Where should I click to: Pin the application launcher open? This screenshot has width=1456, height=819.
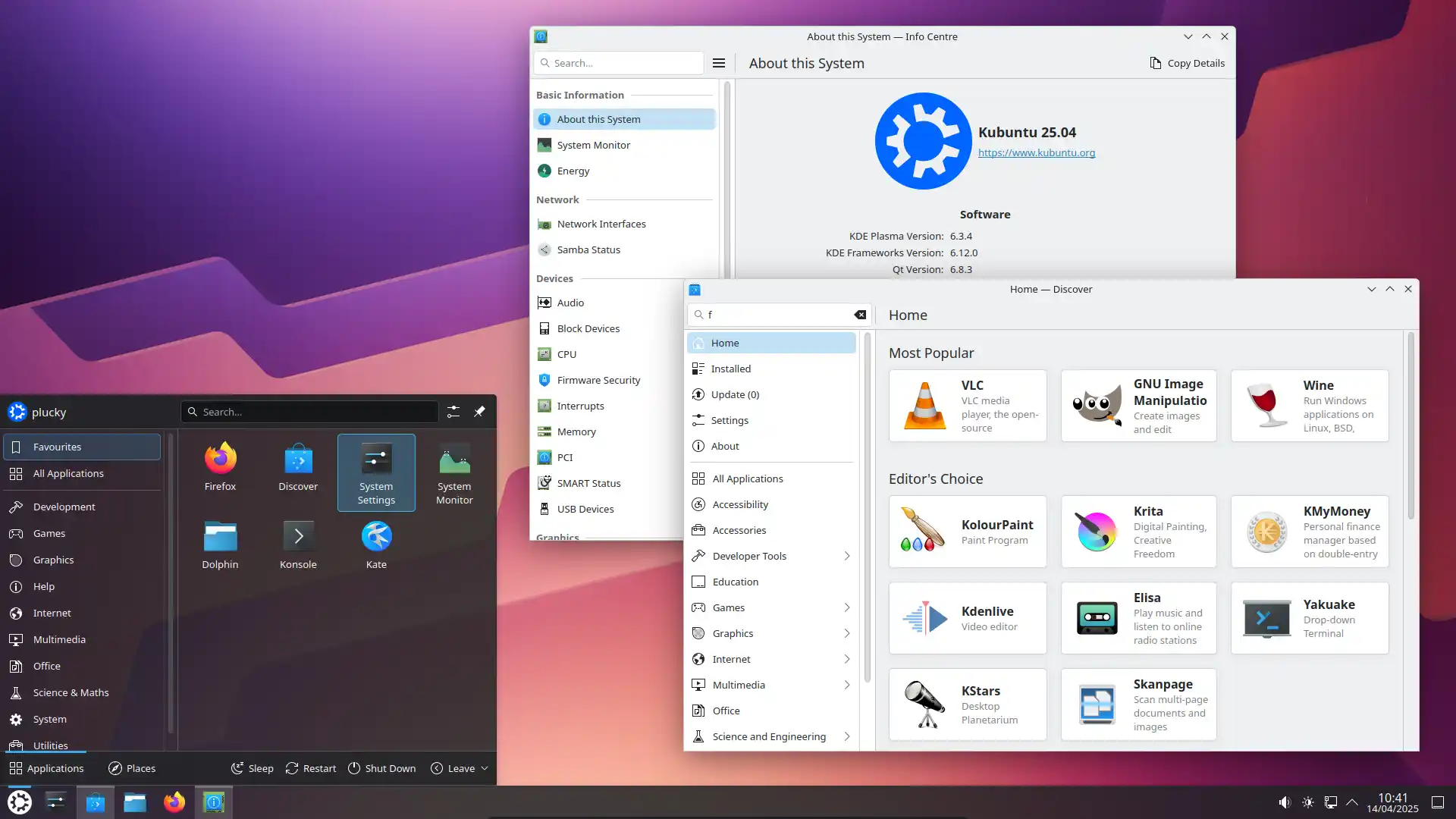pyautogui.click(x=479, y=411)
